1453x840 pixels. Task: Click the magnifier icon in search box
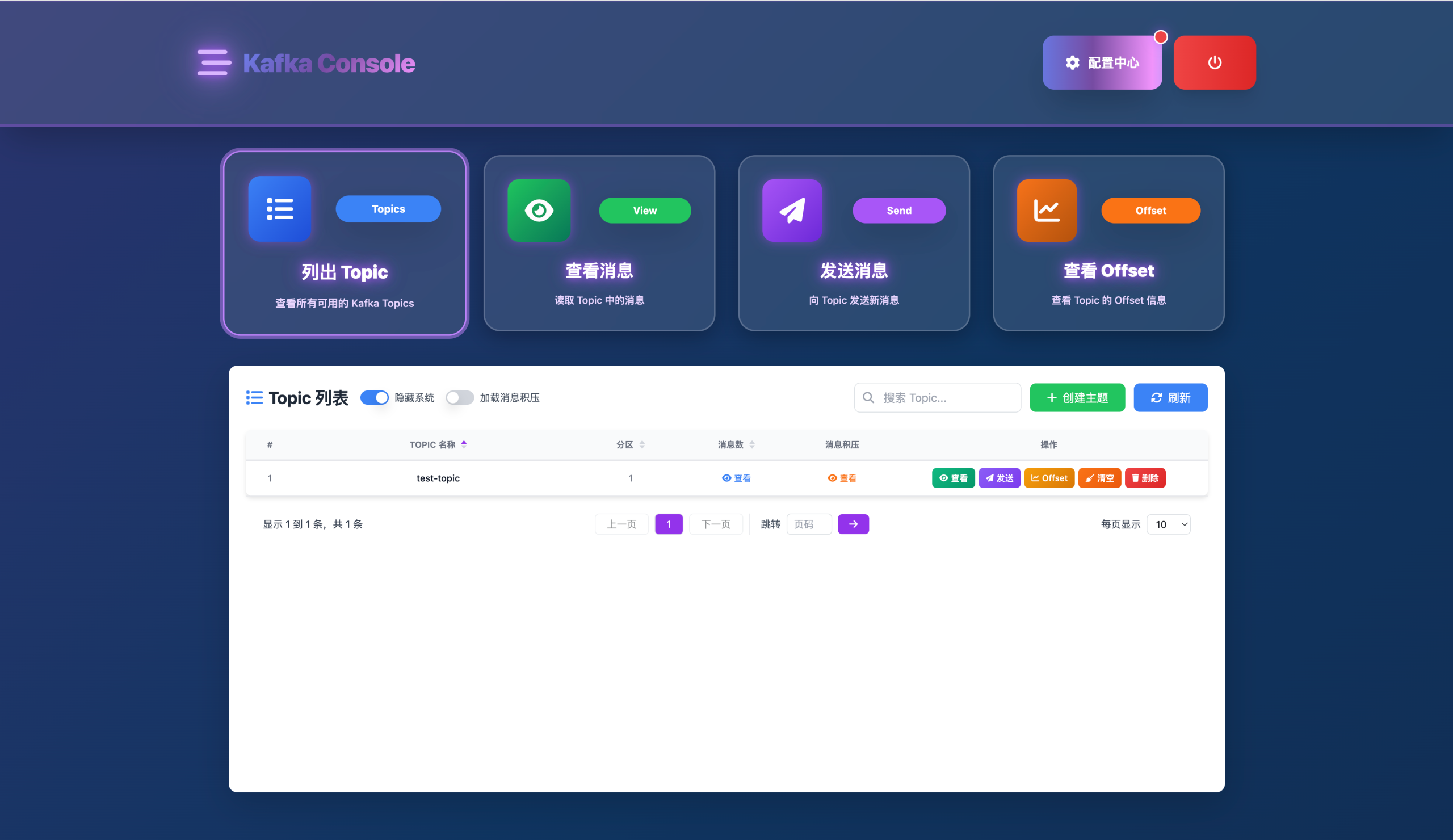pos(868,398)
